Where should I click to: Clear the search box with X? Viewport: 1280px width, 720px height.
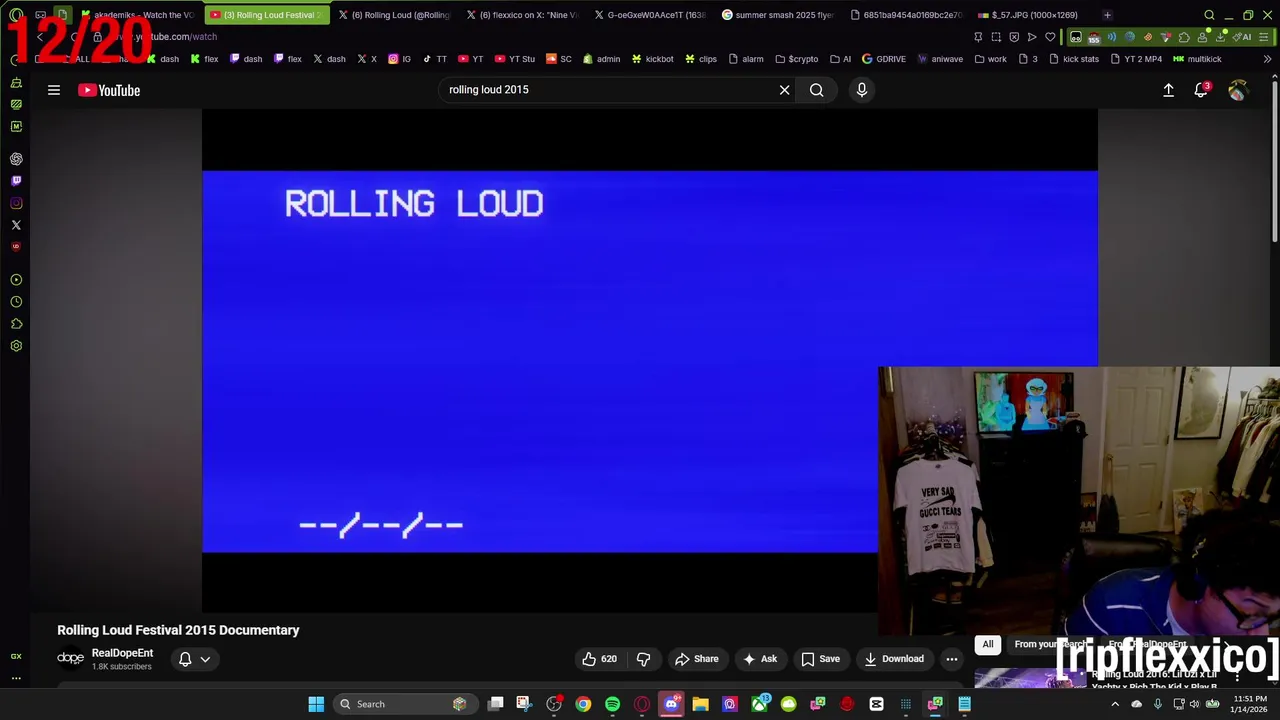tap(784, 90)
